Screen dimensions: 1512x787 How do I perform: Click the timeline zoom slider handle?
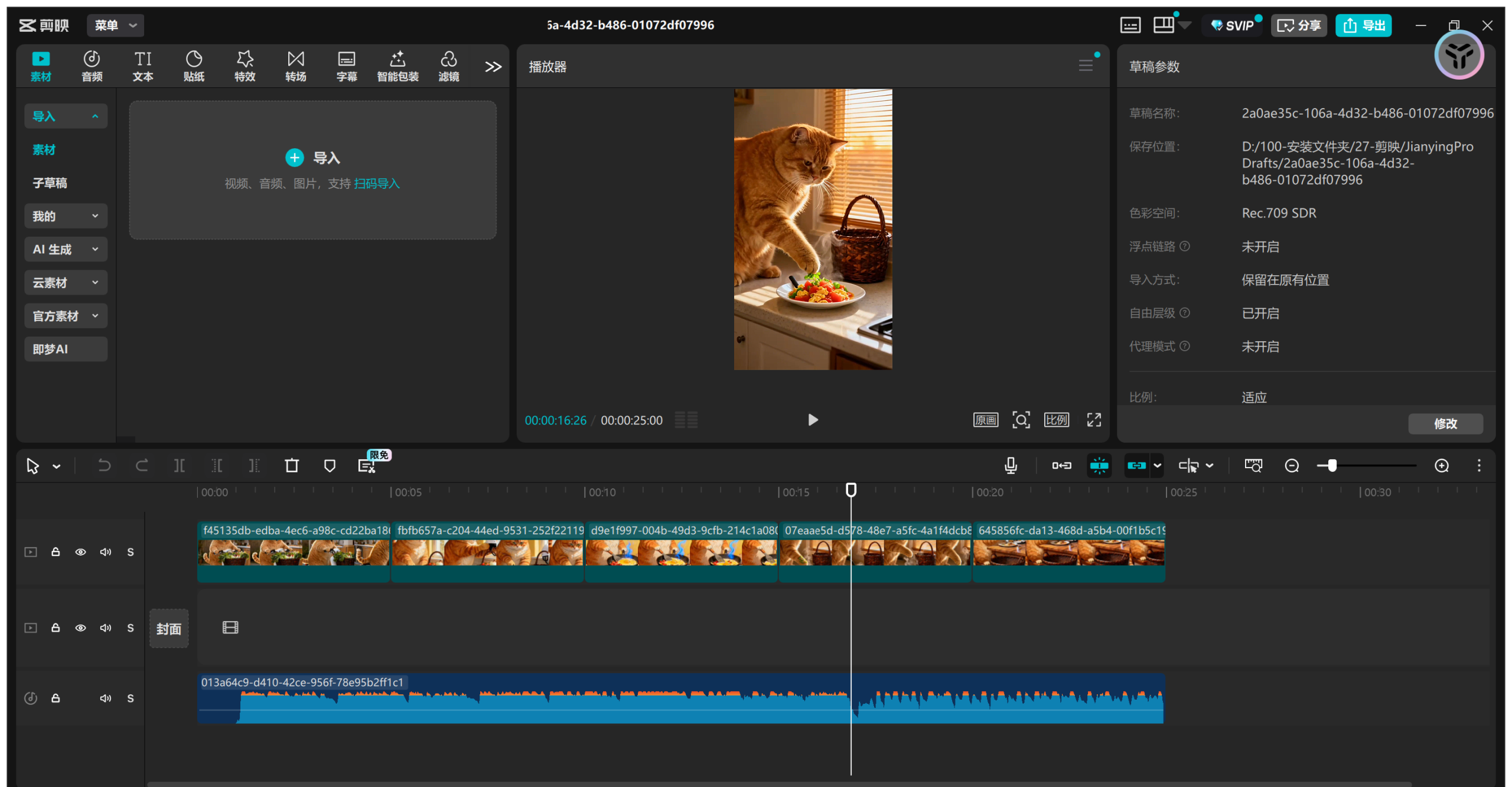(x=1332, y=466)
